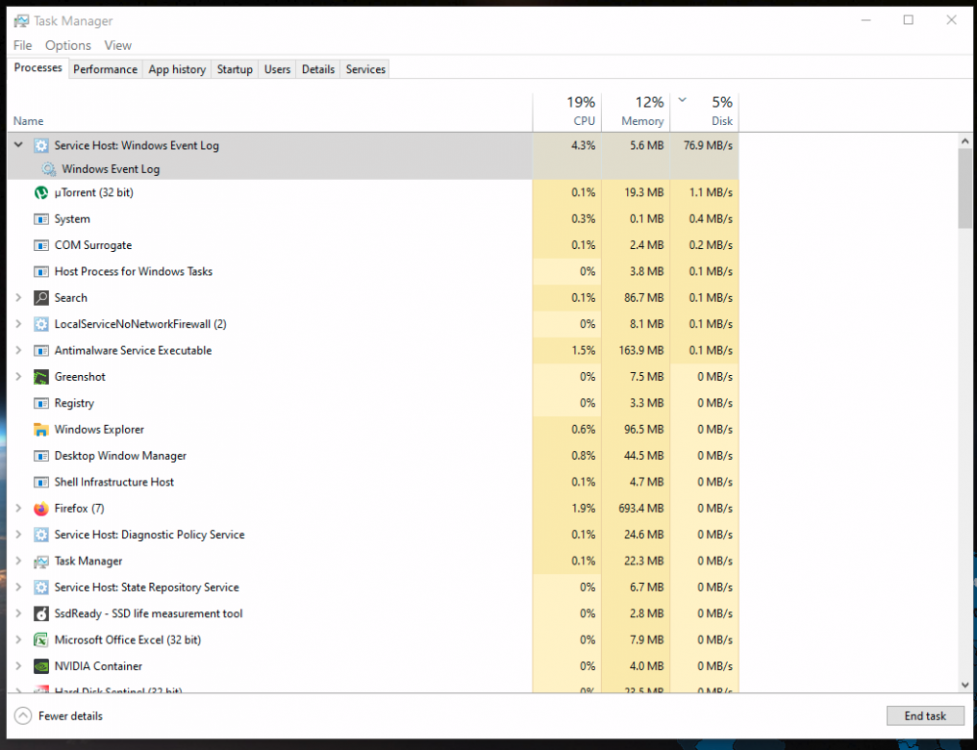This screenshot has width=977, height=750.
Task: Click the process list scrollbar thumb
Action: click(x=965, y=188)
